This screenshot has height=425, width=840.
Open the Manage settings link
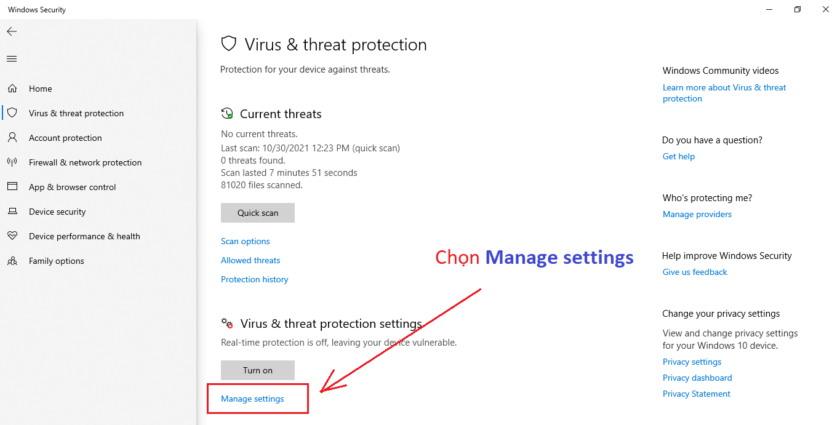point(252,399)
